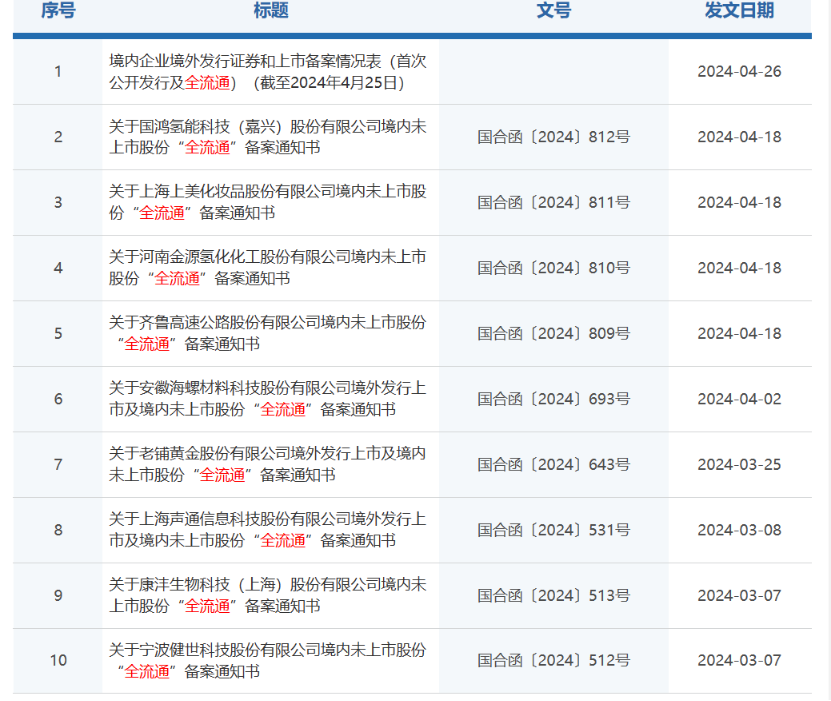This screenshot has width=831, height=701.
Task: Open the 老铺黄金 备案通知书 link
Action: pyautogui.click(x=268, y=465)
